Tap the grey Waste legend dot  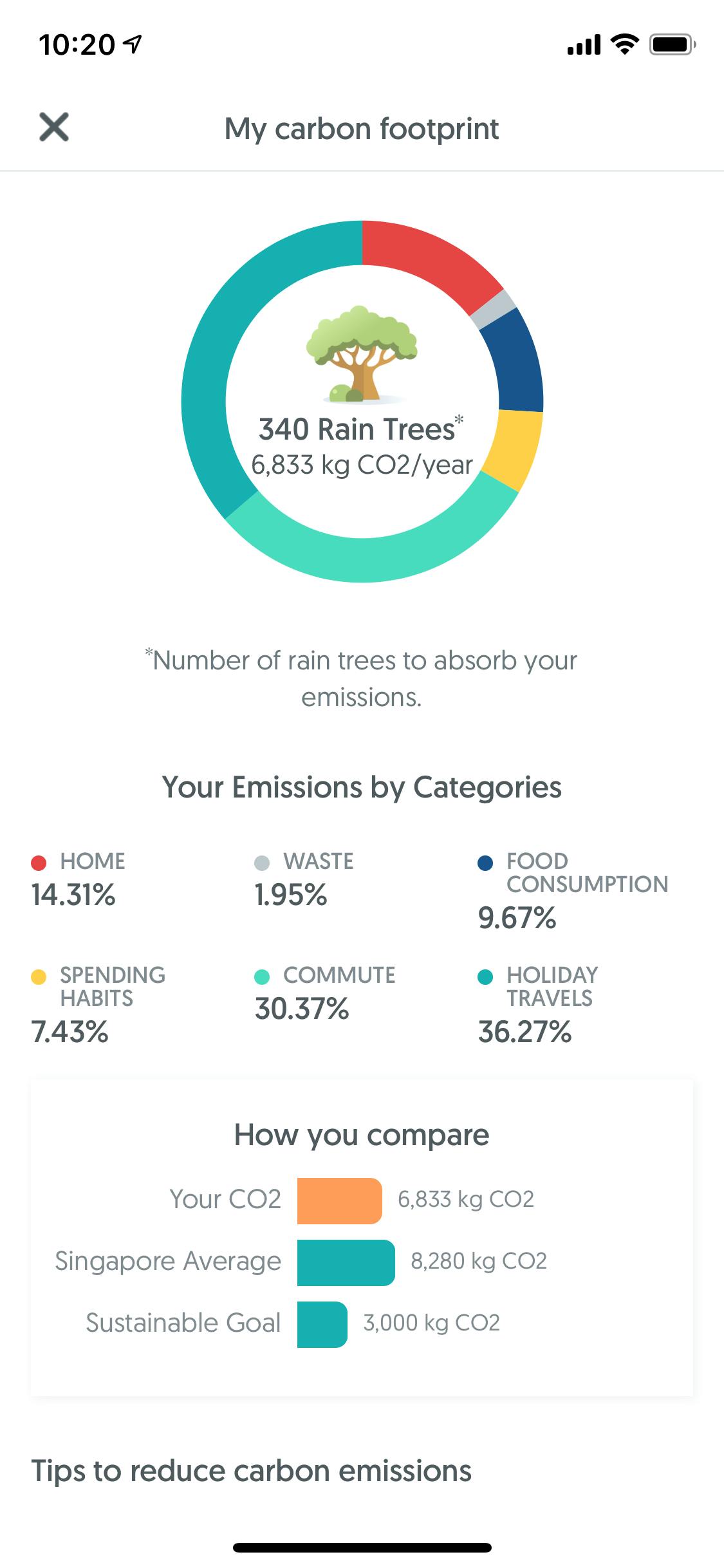point(262,863)
